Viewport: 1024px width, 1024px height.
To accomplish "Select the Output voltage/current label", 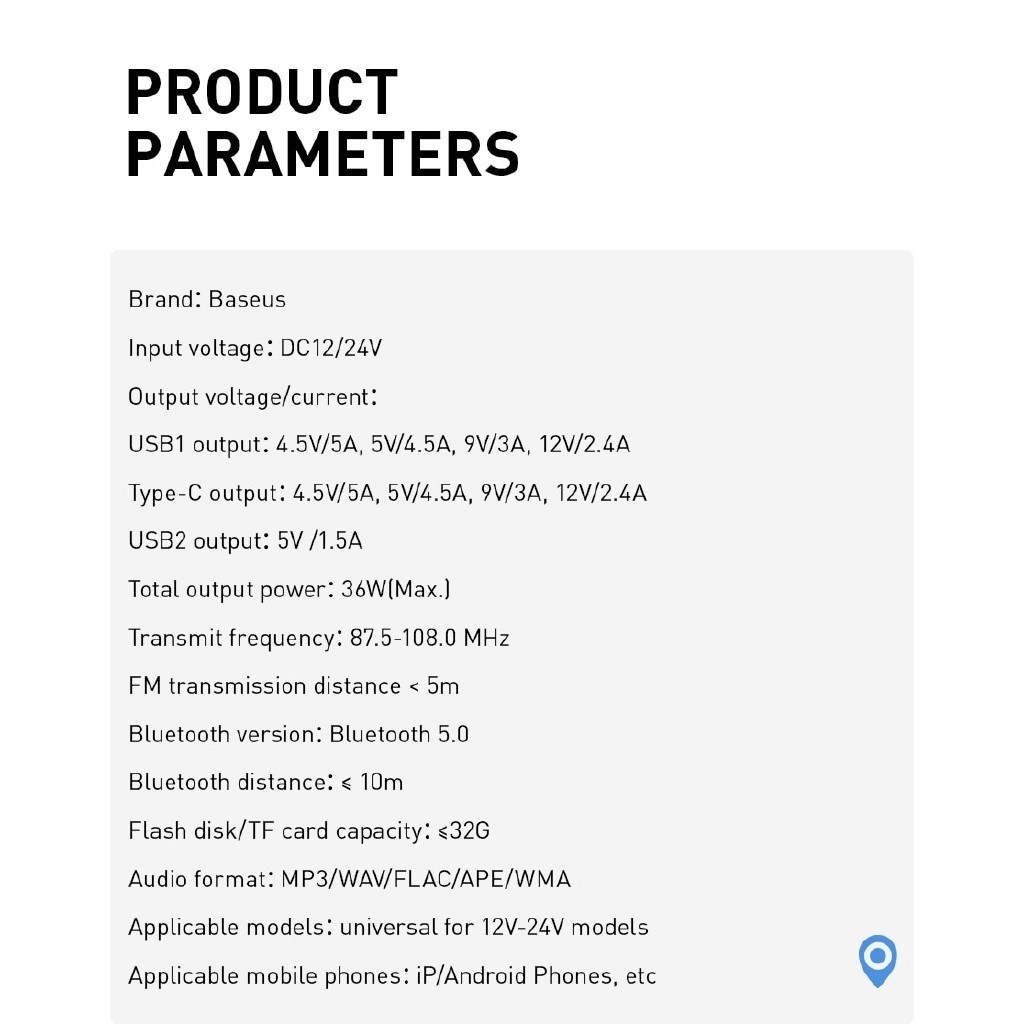I will coord(252,397).
